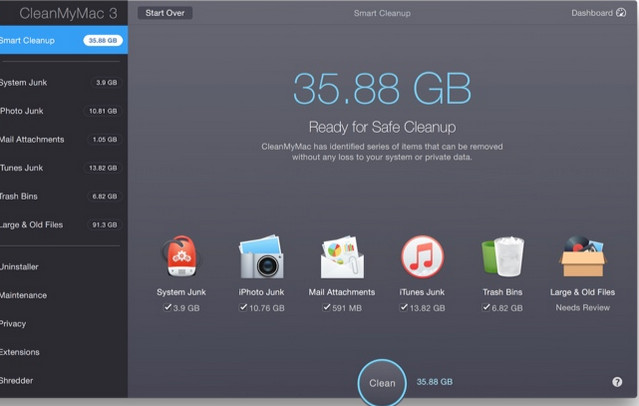Toggle the Mail Attachments 591 MB checkbox
The width and height of the screenshot is (639, 406).
pos(326,308)
